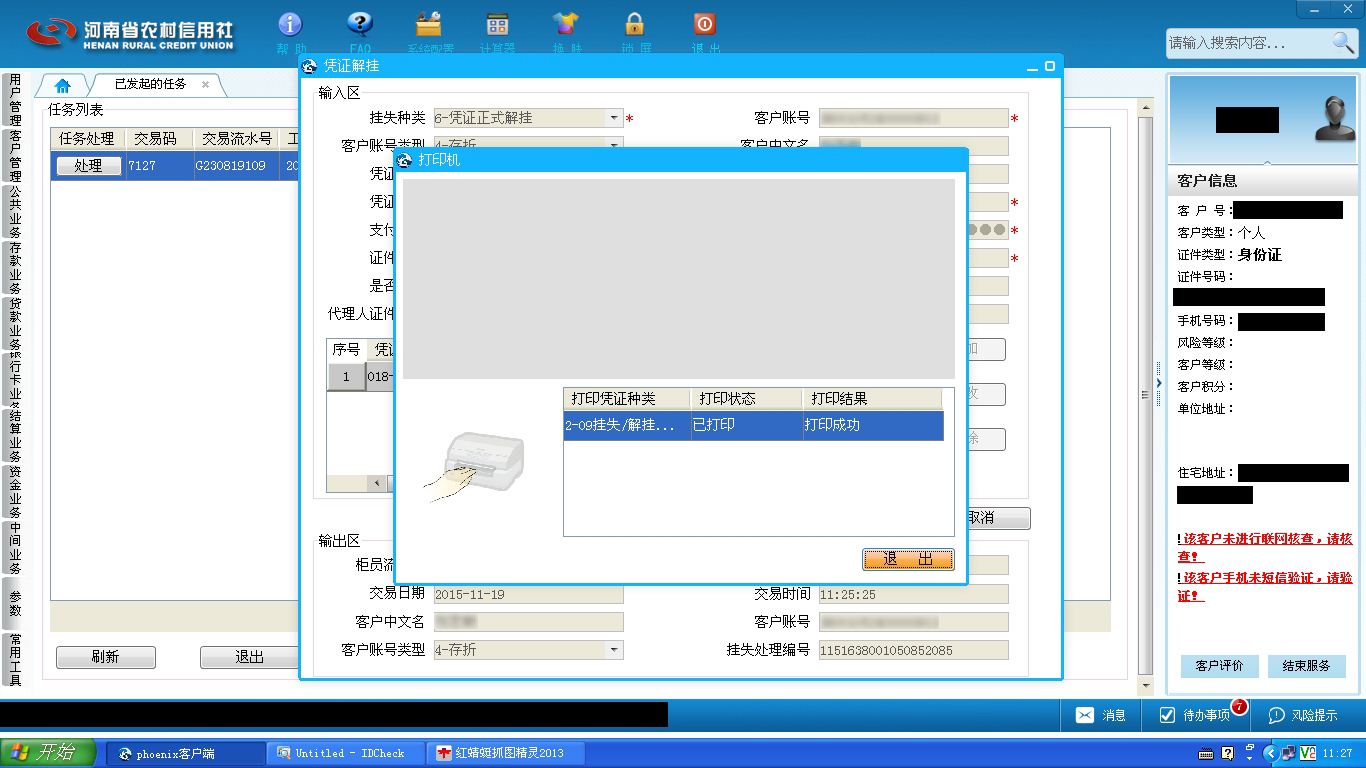Viewport: 1366px width, 768px height.
Task: Click 退出 button in 打印机 dialog
Action: (908, 559)
